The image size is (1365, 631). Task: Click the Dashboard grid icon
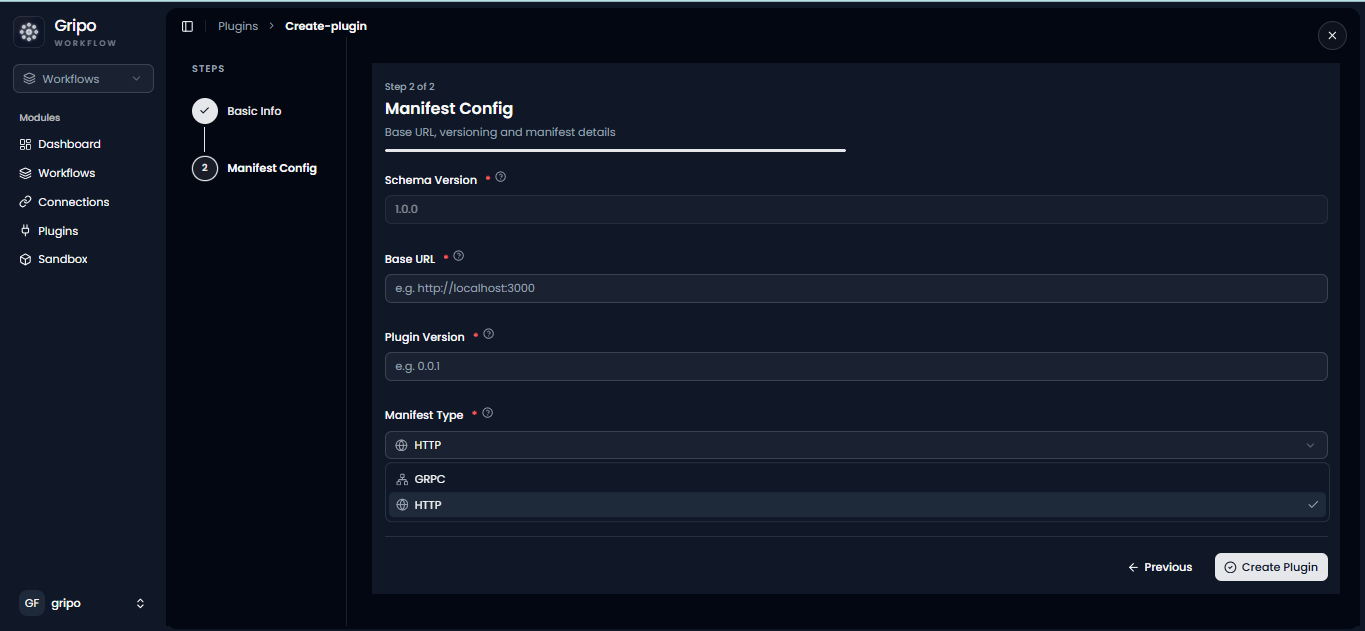click(x=26, y=144)
